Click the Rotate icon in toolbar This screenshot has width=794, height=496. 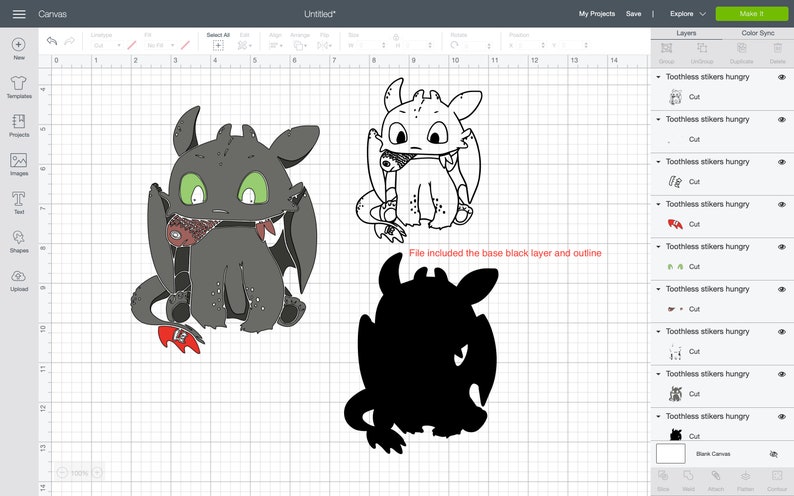pos(454,45)
